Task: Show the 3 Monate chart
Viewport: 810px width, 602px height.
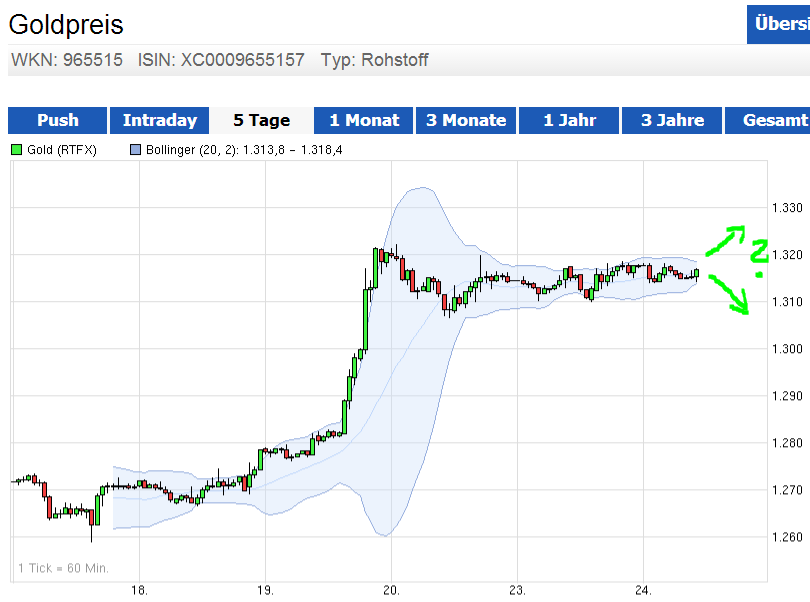Action: (x=466, y=120)
